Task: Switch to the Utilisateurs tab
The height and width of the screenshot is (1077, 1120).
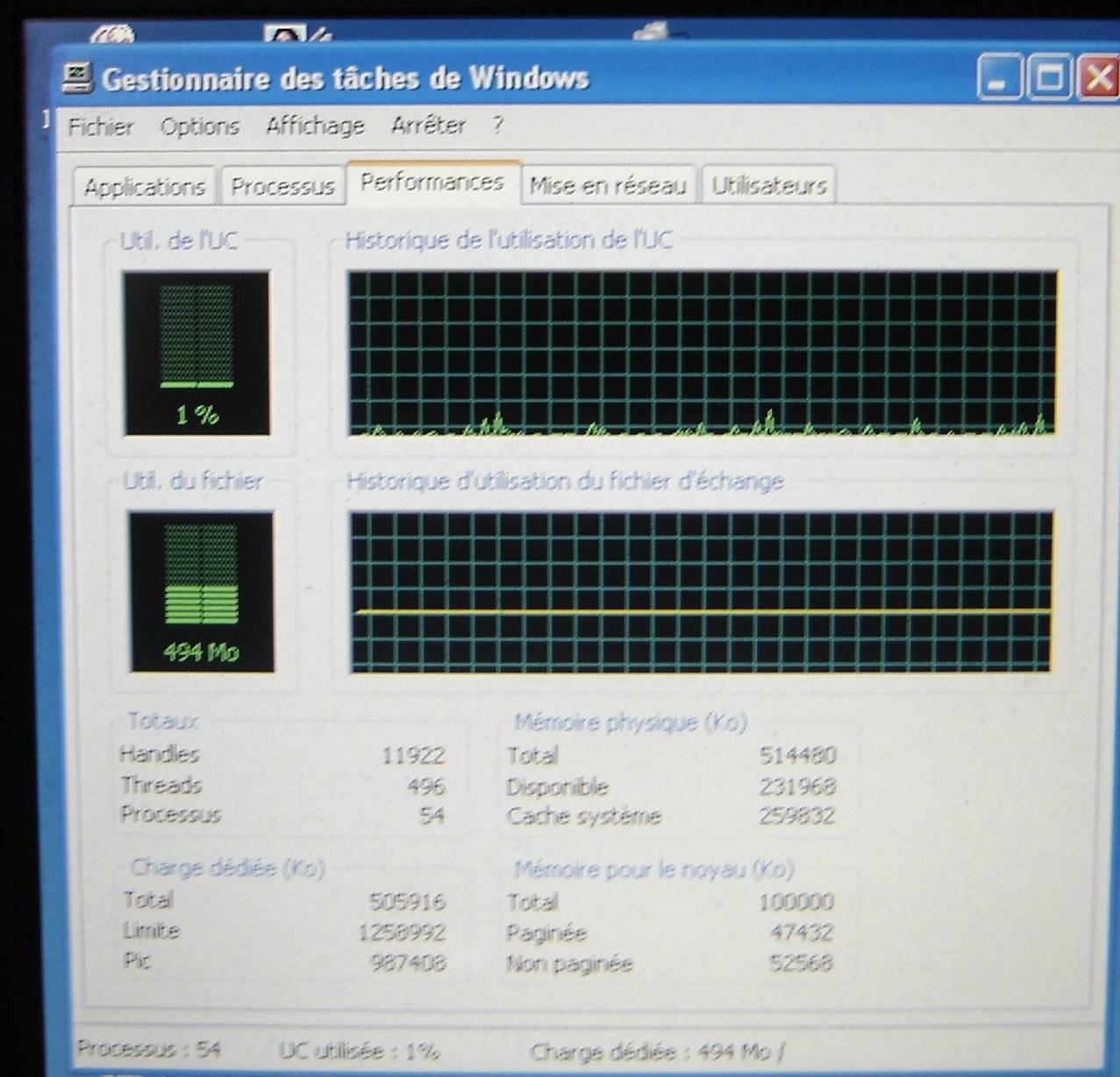Action: pos(769,185)
